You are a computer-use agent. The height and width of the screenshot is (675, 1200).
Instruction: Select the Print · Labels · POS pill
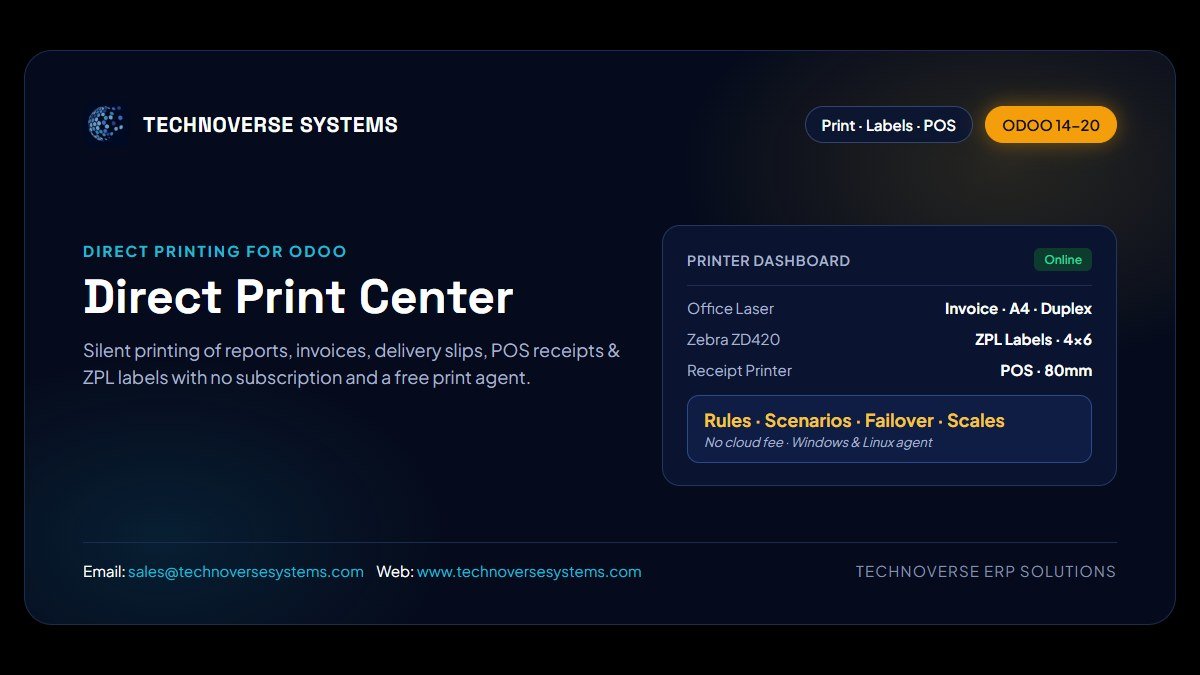pyautogui.click(x=889, y=125)
